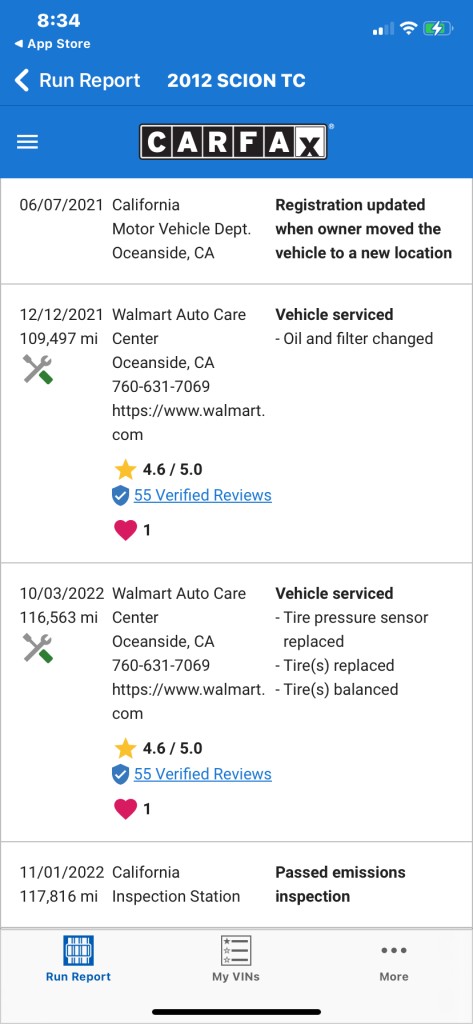Open 55 Verified Reviews link for 12/12/2021
Screen dimensions: 473x1024
(x=203, y=495)
